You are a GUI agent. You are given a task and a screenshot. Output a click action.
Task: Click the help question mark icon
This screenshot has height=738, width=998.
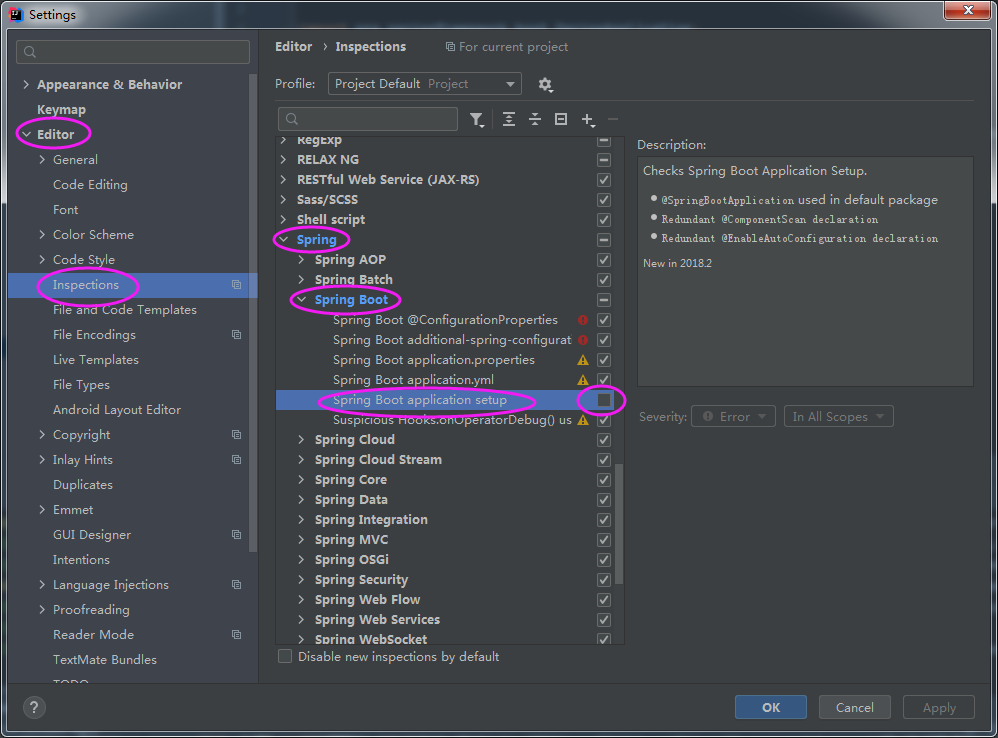34,707
